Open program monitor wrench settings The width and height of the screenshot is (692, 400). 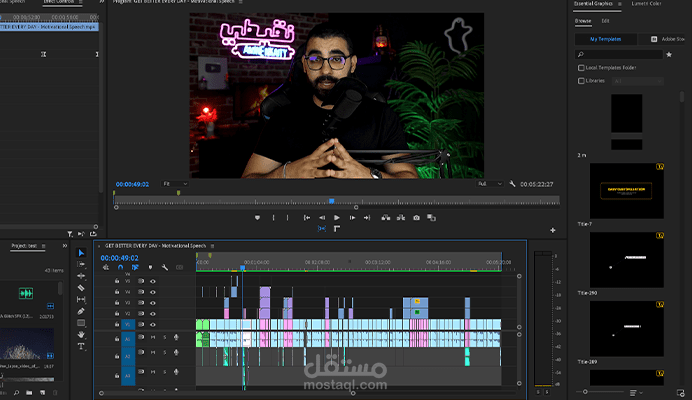(x=512, y=183)
